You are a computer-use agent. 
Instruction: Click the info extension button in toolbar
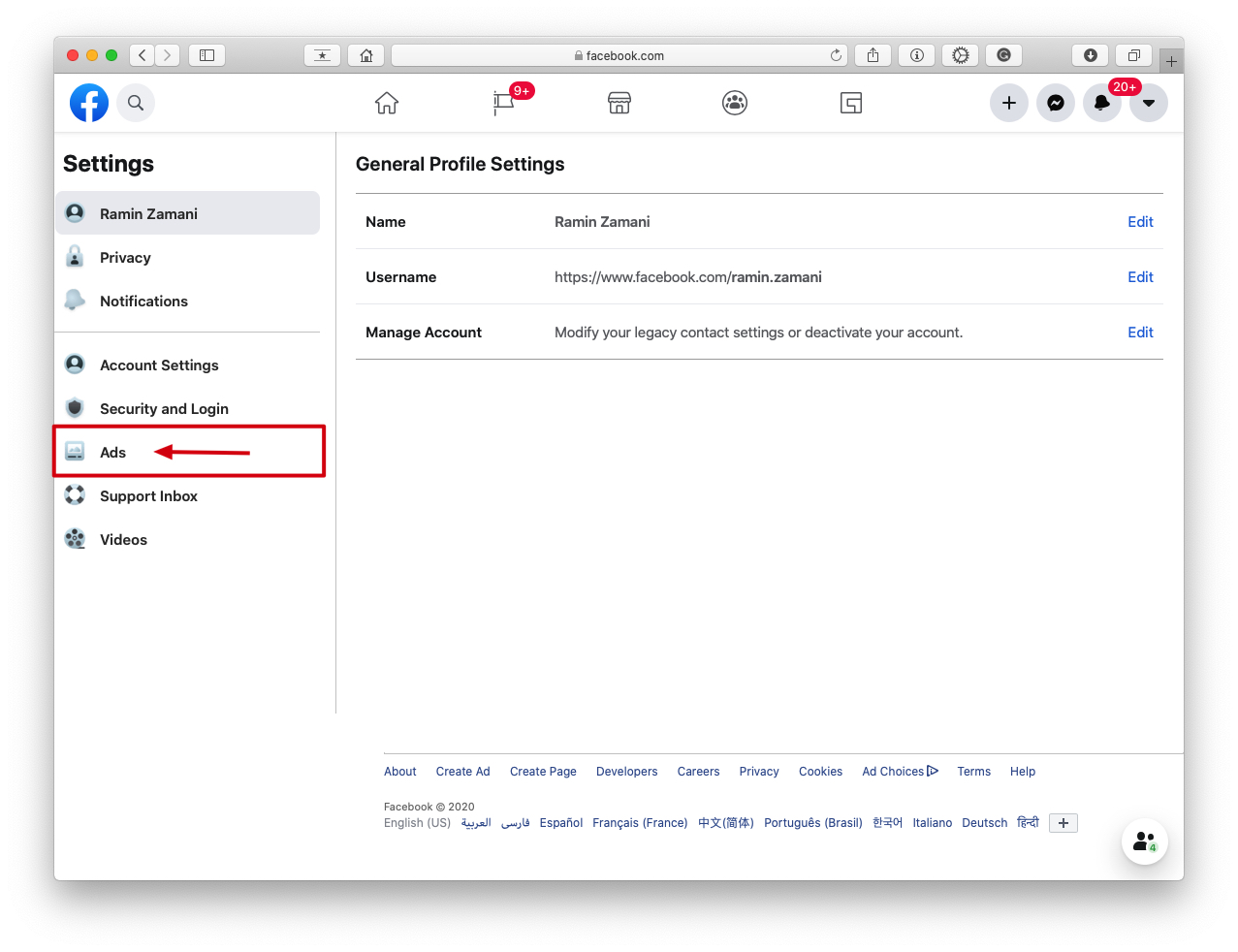click(916, 55)
